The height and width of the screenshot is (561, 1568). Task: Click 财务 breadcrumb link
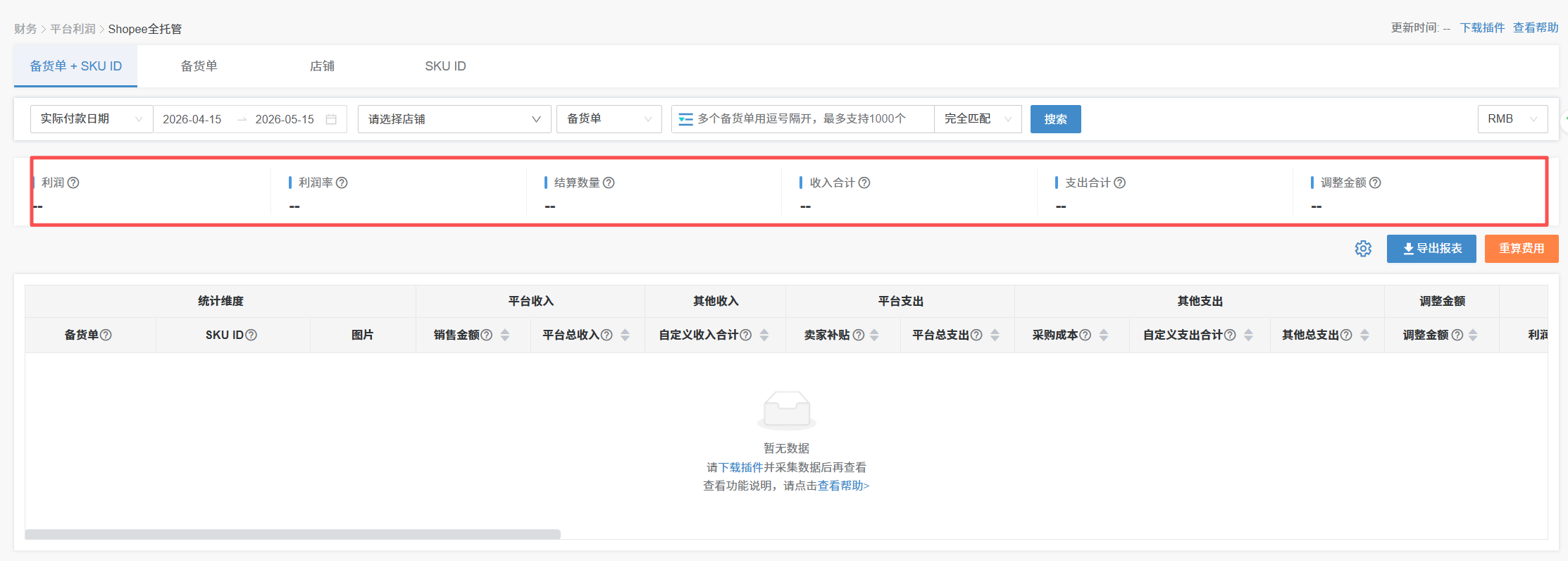[25, 29]
